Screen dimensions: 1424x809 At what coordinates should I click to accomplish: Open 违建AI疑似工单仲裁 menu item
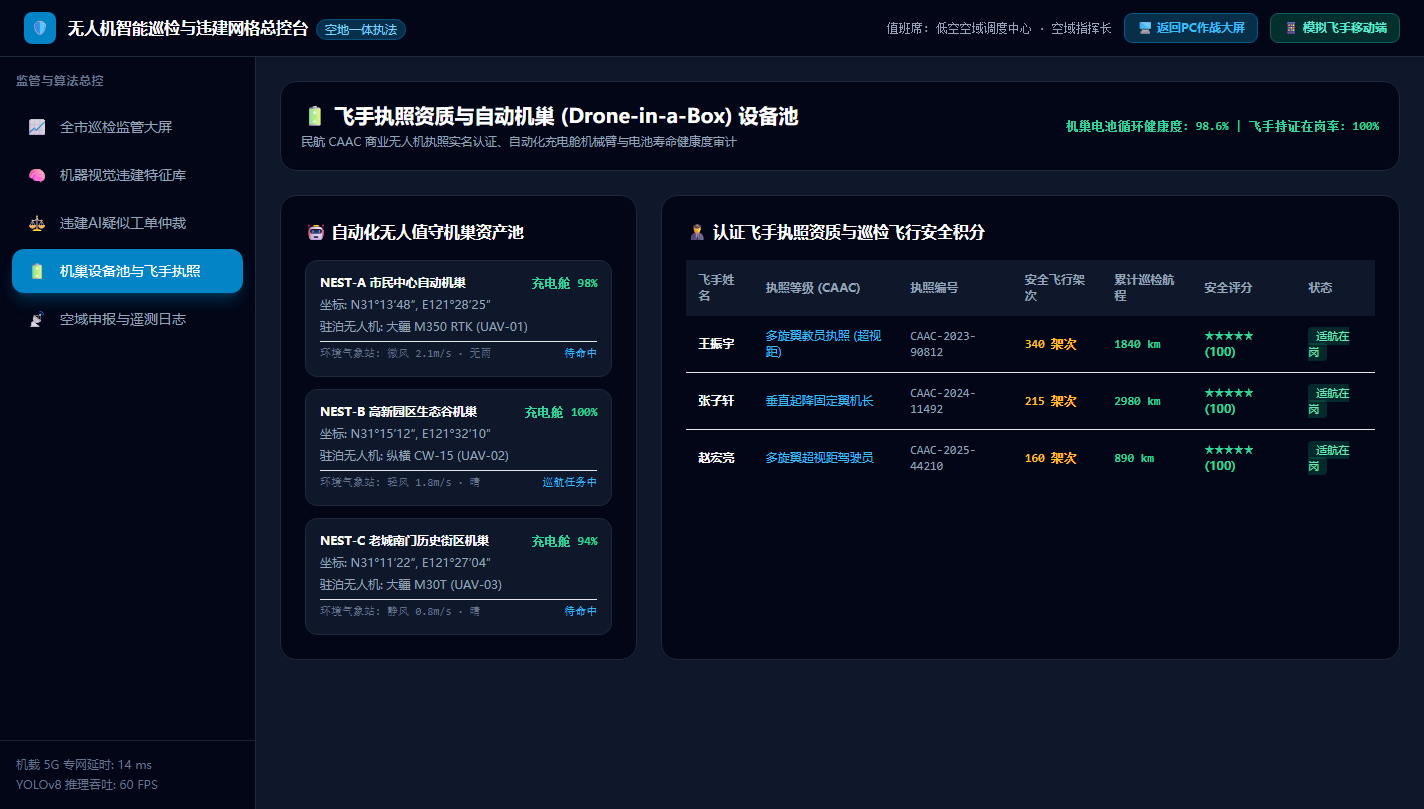point(127,223)
